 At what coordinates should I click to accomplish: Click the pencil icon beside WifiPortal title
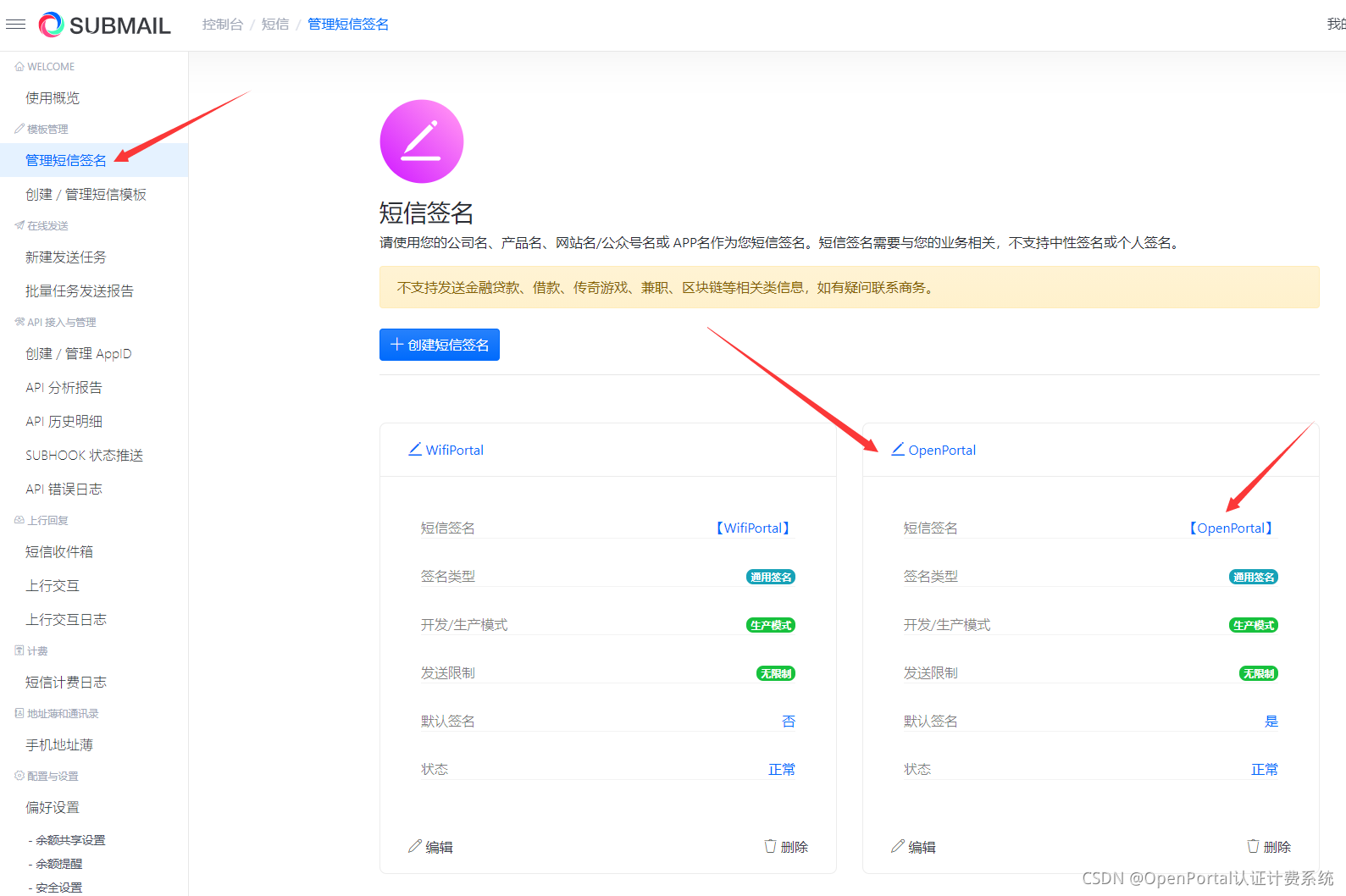pos(415,449)
